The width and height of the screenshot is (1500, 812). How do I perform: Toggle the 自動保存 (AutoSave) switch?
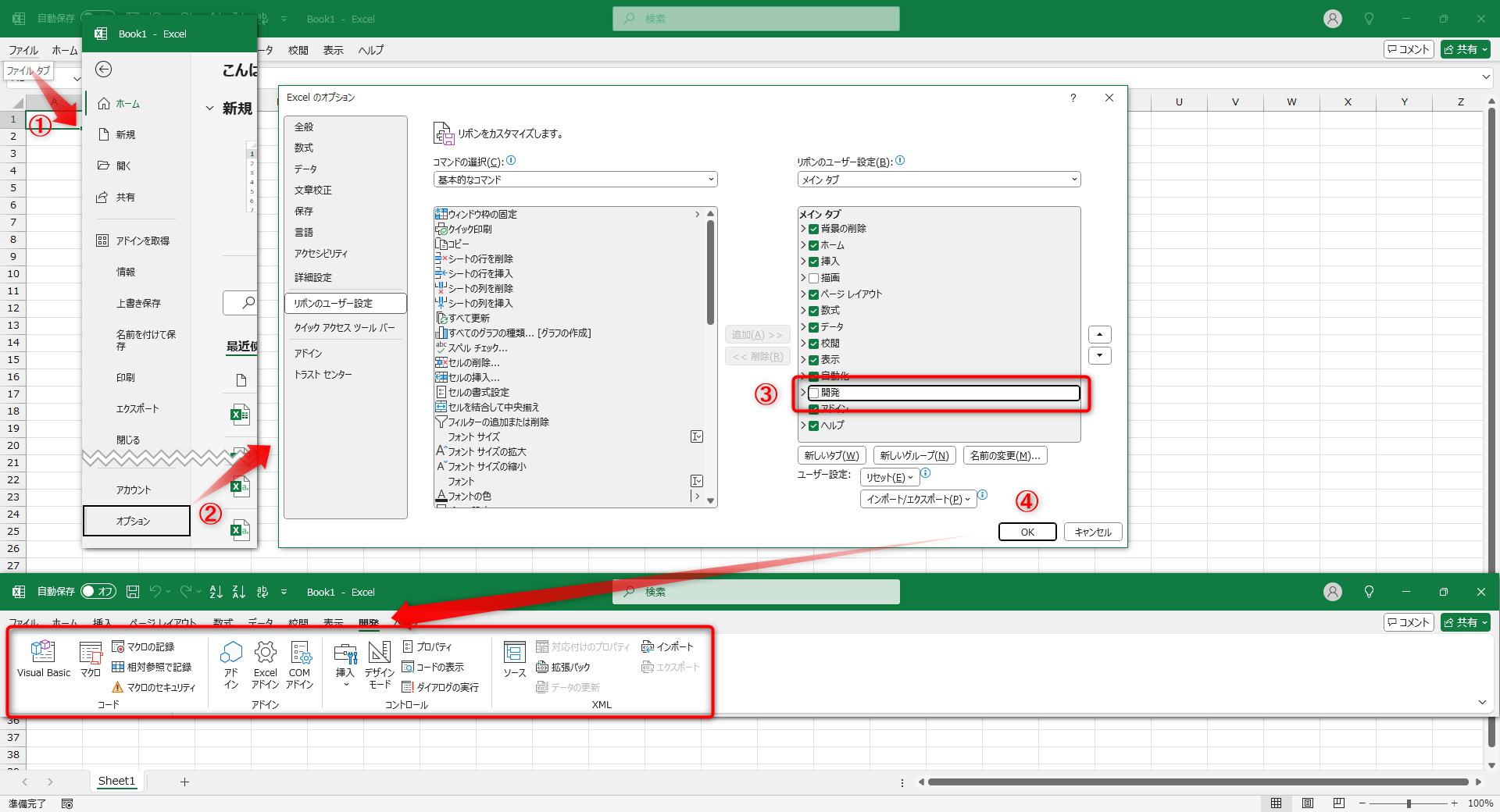98,592
